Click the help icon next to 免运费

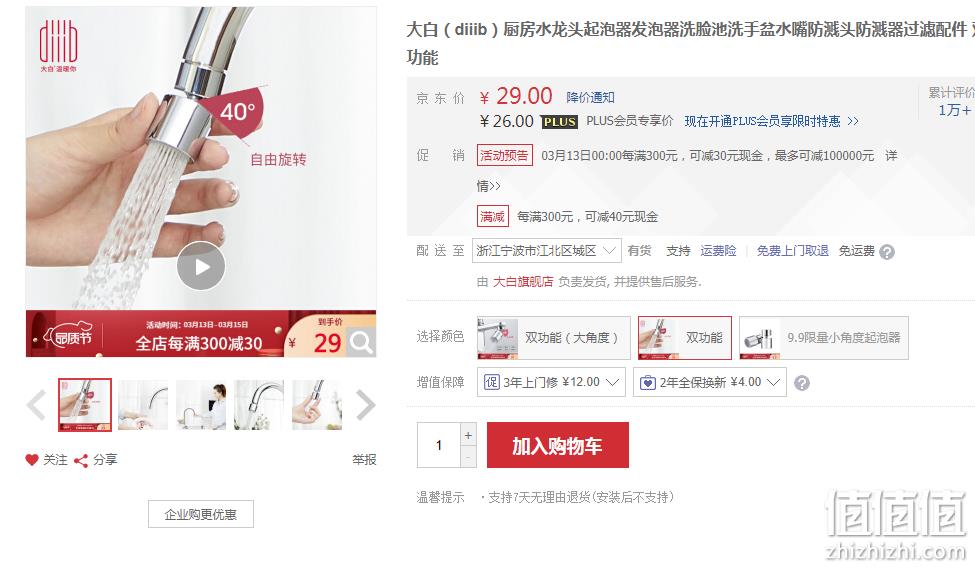point(887,252)
